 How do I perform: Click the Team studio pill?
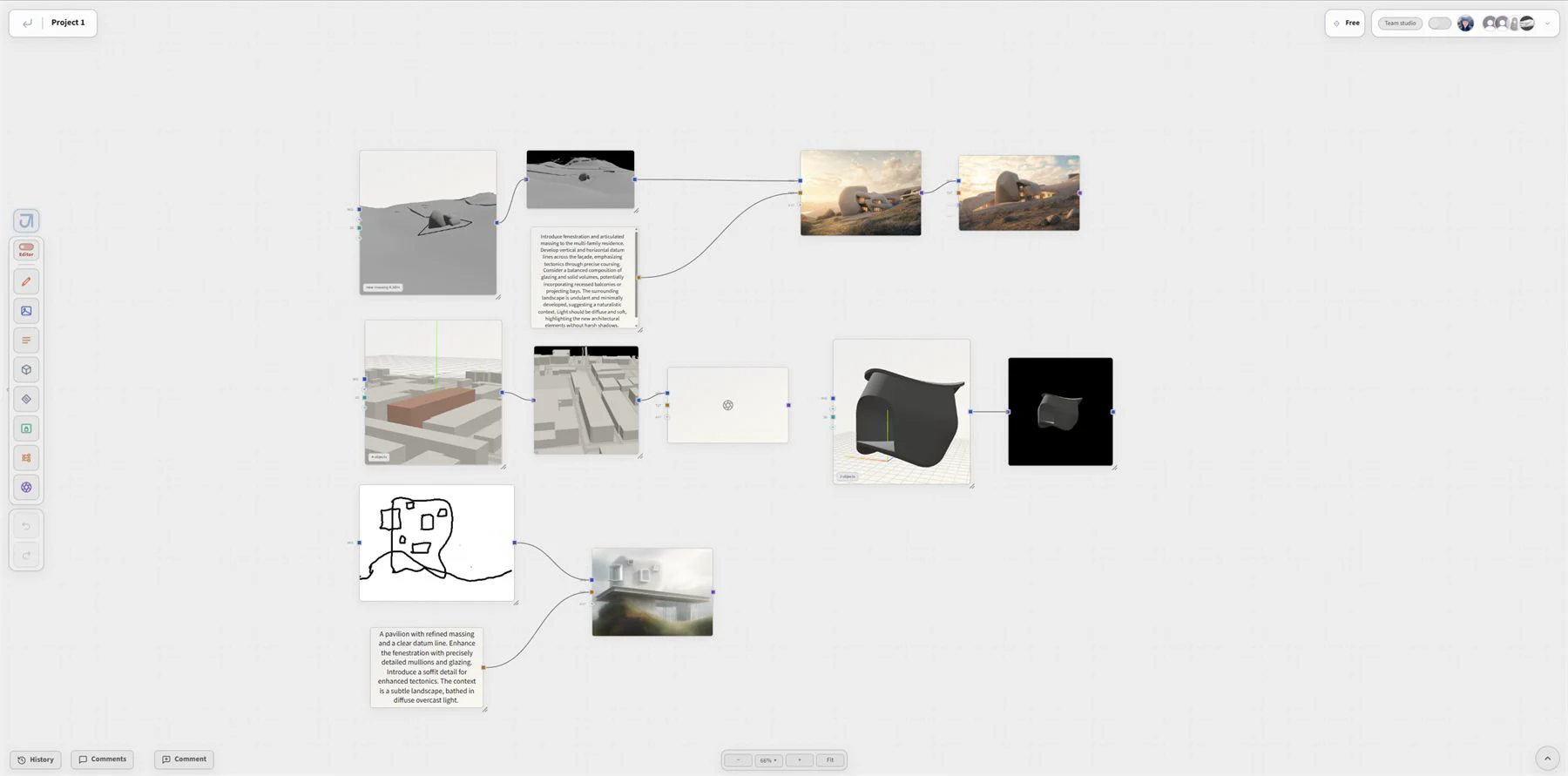point(1400,24)
